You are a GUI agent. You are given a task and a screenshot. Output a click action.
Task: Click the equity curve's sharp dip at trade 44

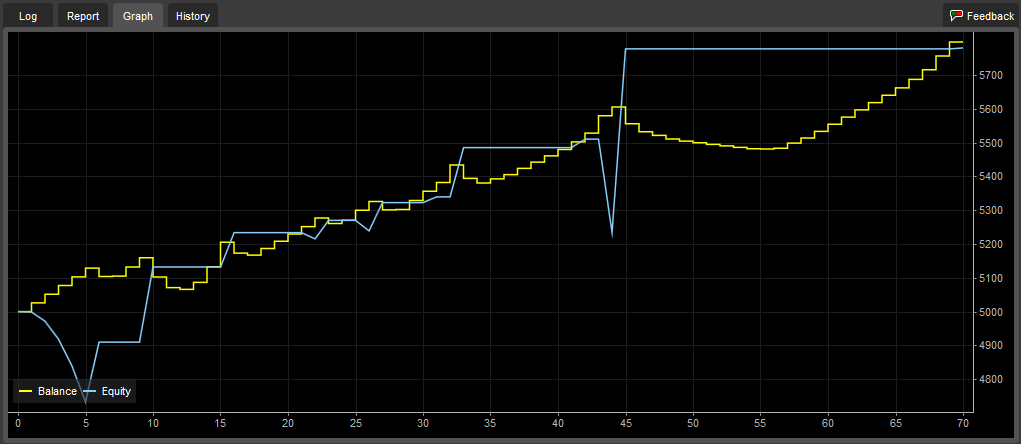[612, 237]
